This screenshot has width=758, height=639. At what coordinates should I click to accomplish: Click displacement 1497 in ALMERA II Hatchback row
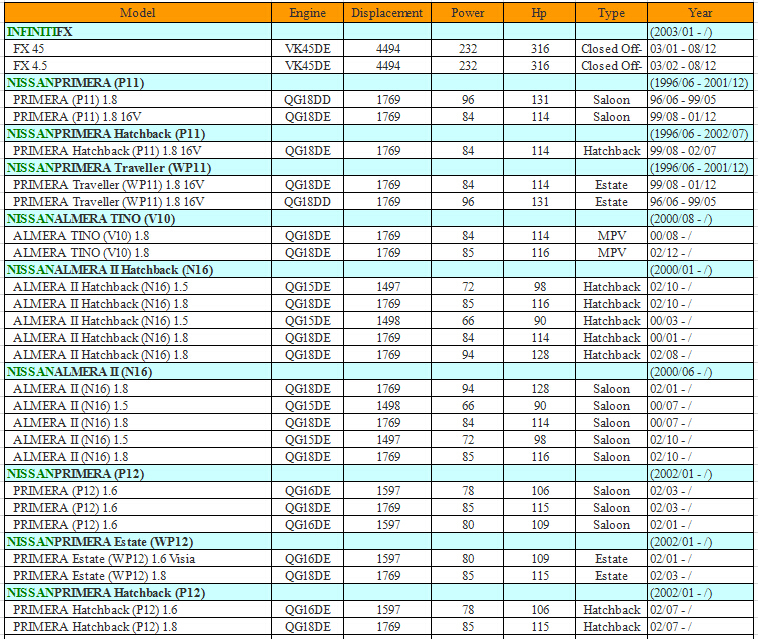(x=388, y=287)
